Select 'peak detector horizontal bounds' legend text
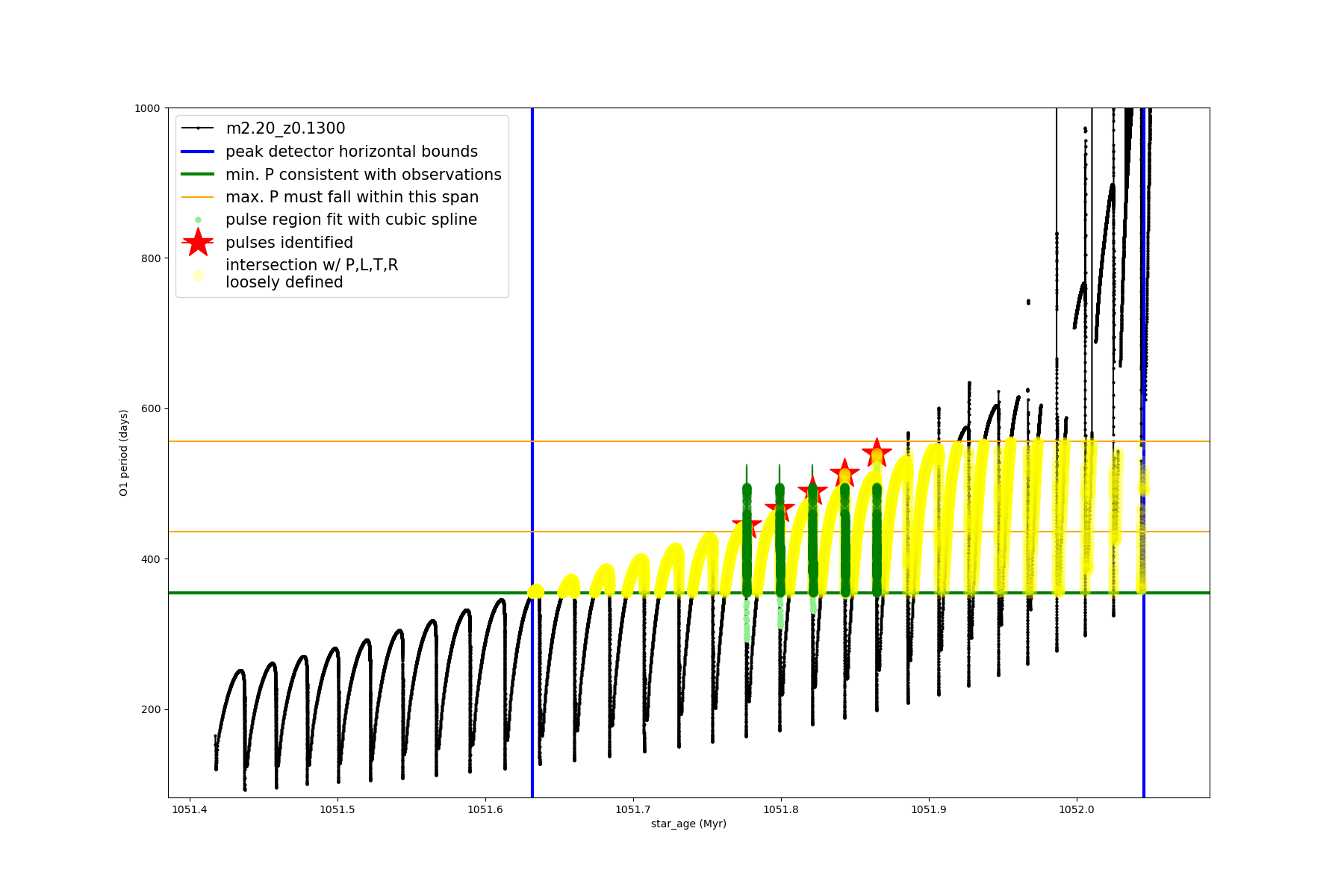 351,152
